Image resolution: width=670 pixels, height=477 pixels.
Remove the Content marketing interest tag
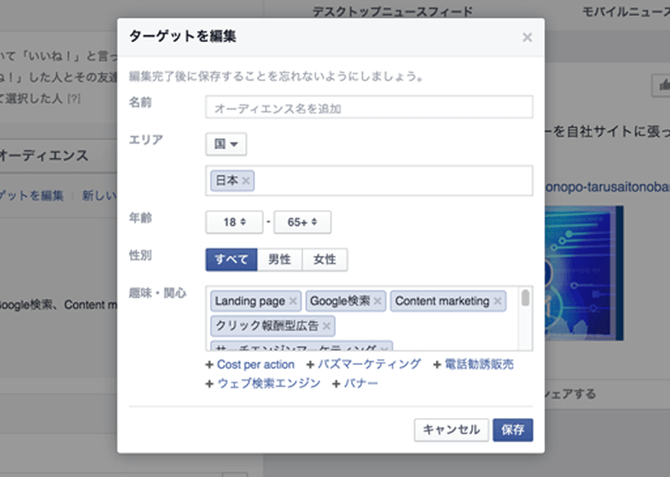click(498, 301)
